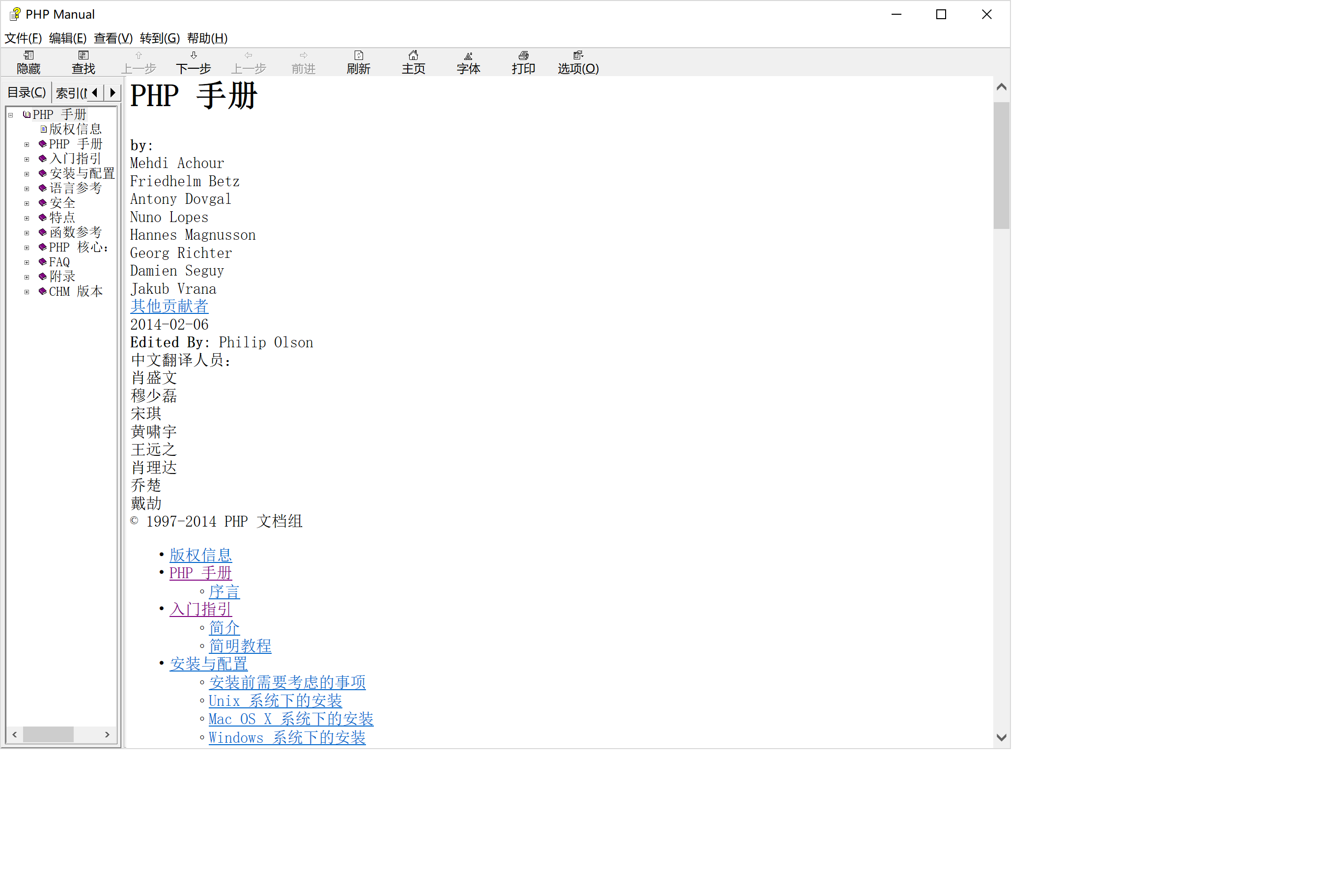Select the FAQ tree item label
Image resolution: width=1344 pixels, height=896 pixels.
(59, 262)
